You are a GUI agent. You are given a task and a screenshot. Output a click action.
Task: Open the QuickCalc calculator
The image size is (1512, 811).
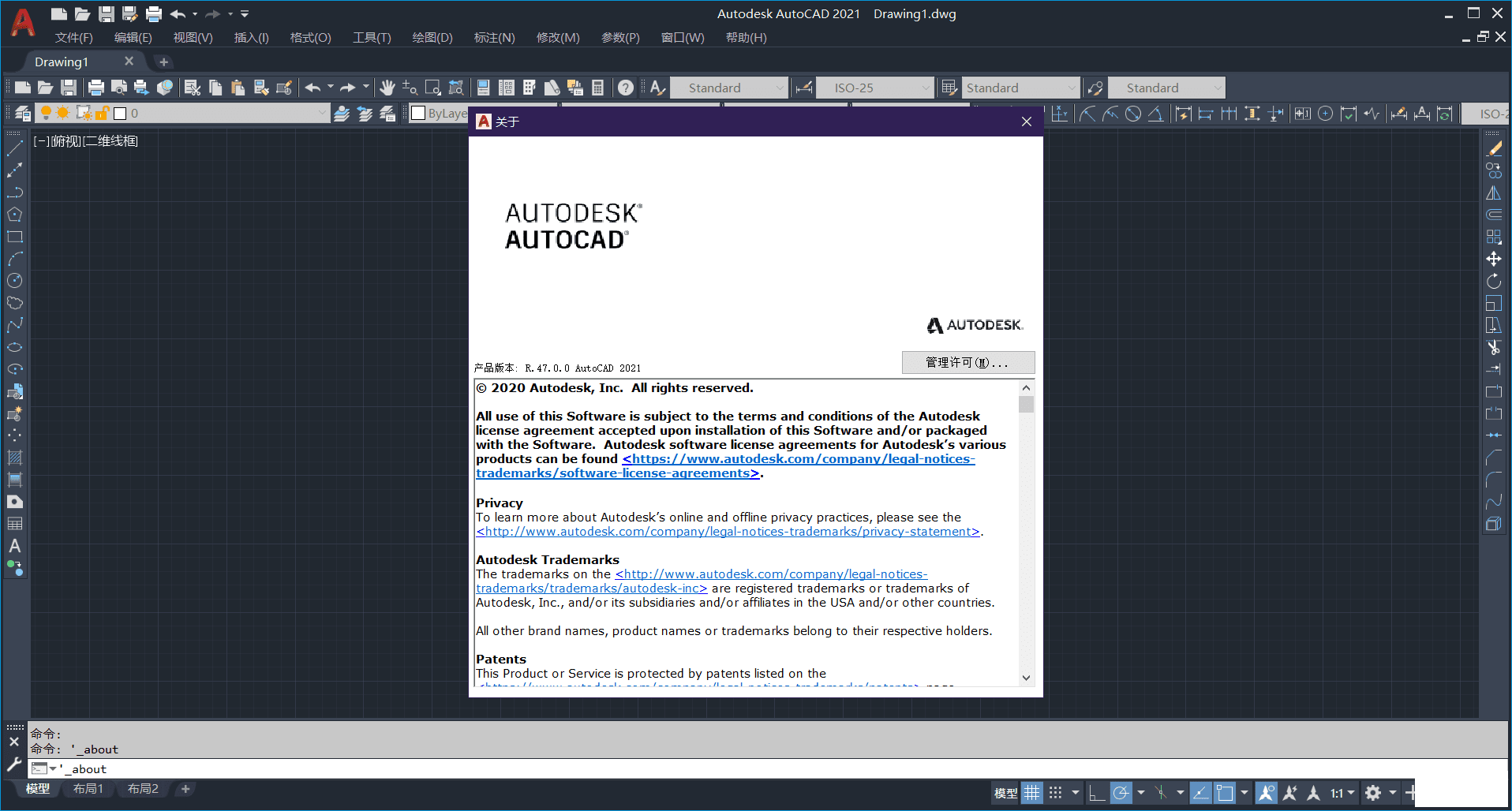pos(598,88)
